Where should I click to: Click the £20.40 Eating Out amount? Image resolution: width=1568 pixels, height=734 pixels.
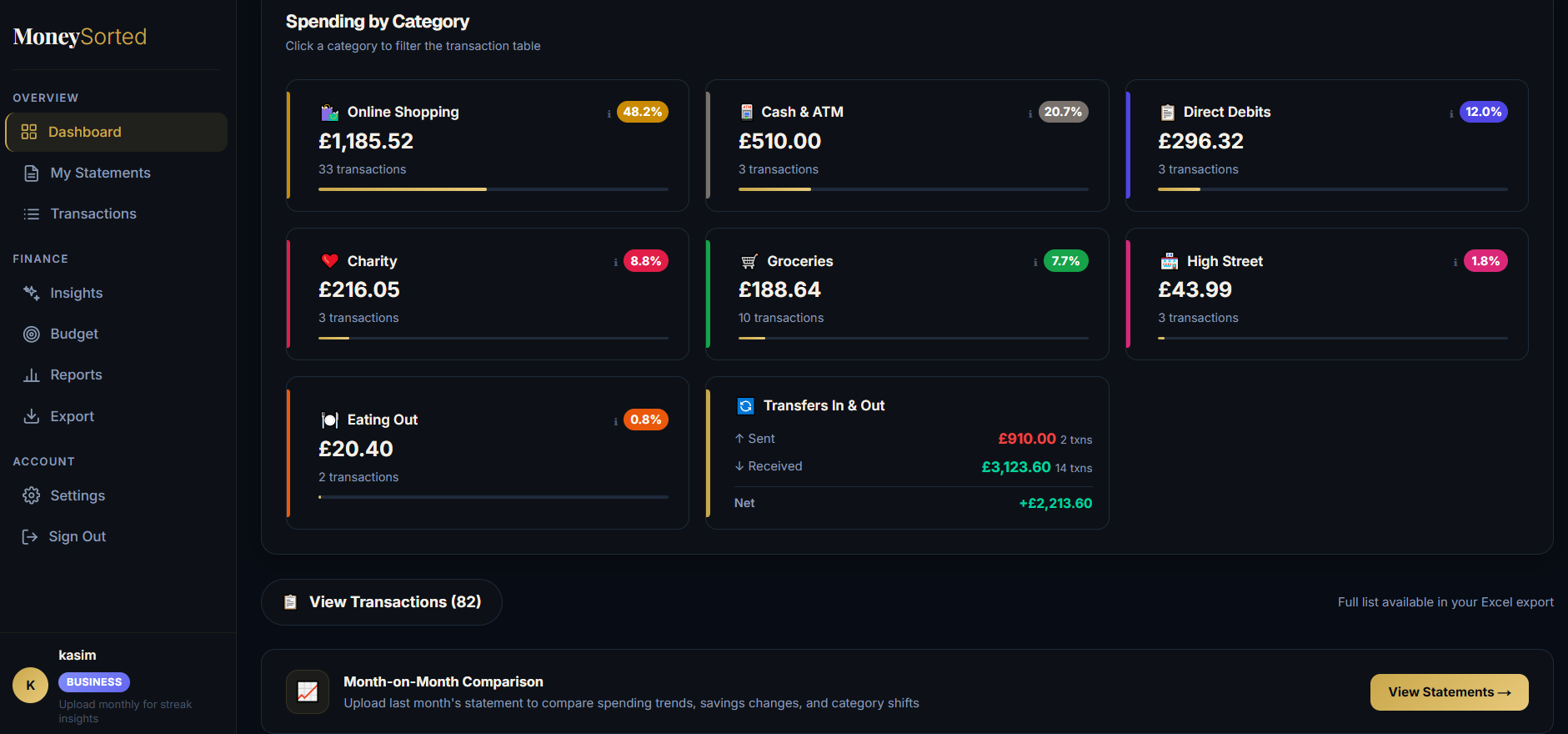(356, 449)
